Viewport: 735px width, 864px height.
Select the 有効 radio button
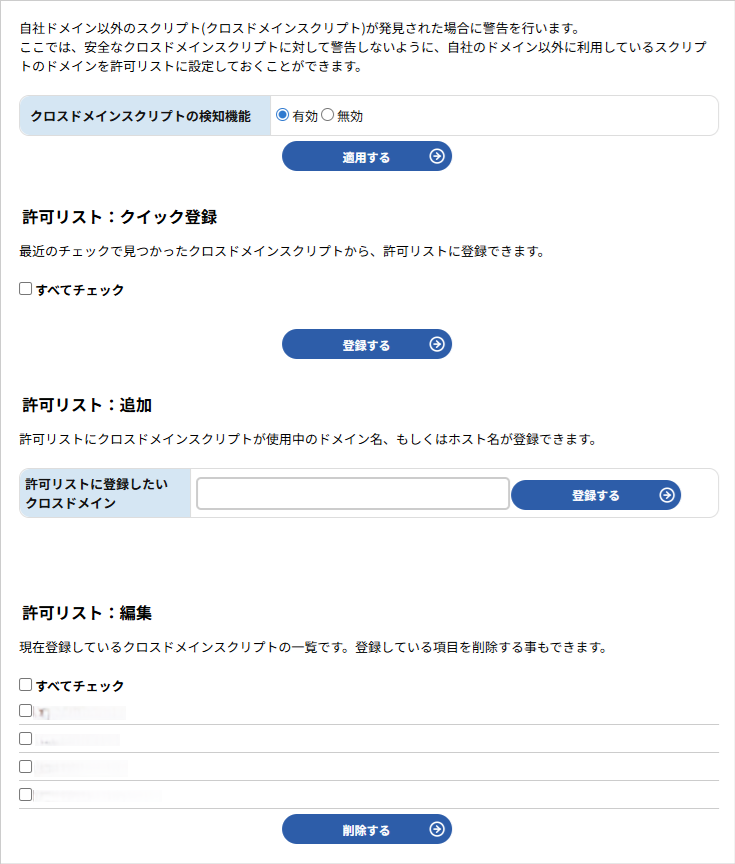tap(283, 115)
